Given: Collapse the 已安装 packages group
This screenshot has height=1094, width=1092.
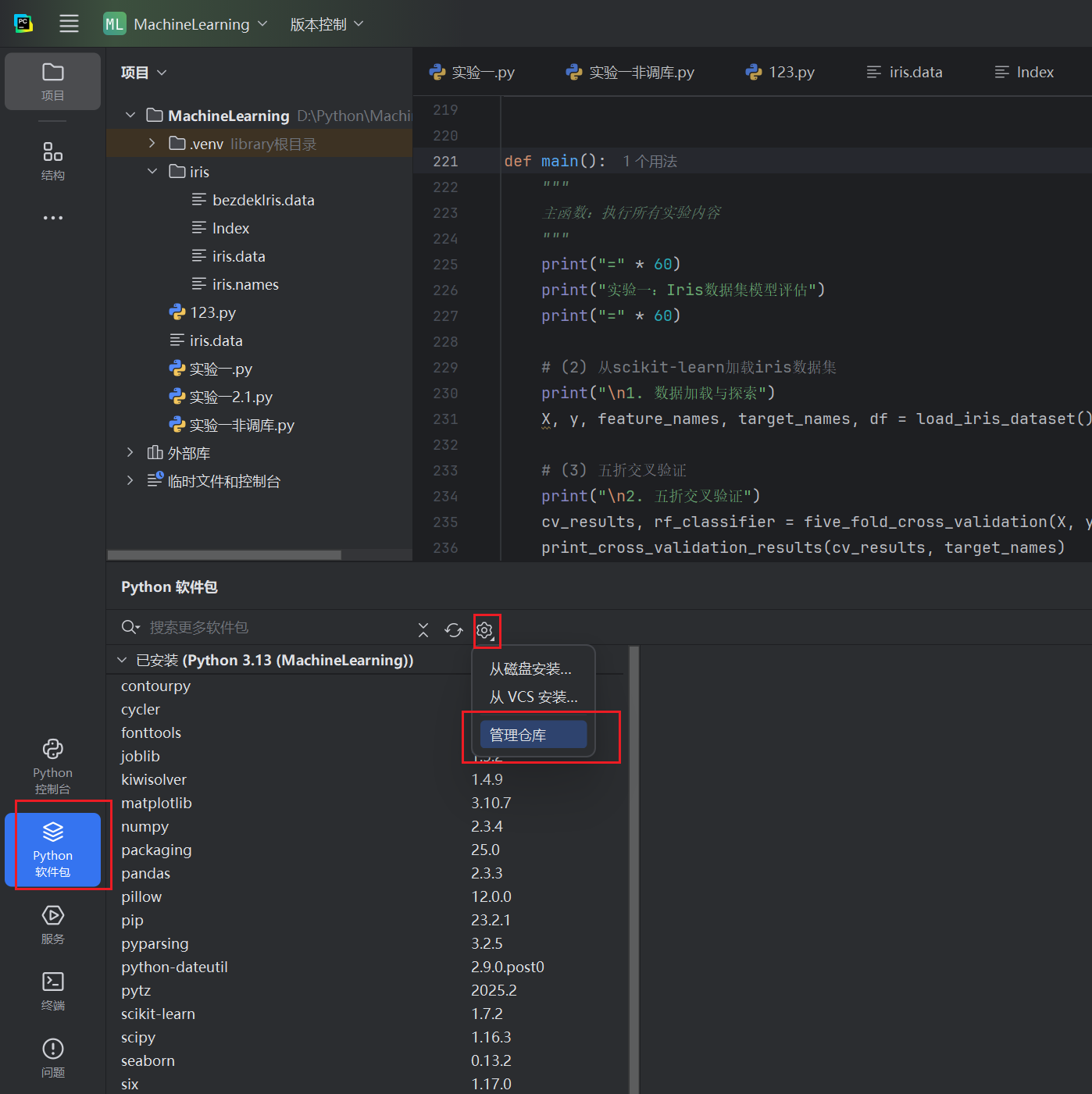Looking at the screenshot, I should (122, 661).
